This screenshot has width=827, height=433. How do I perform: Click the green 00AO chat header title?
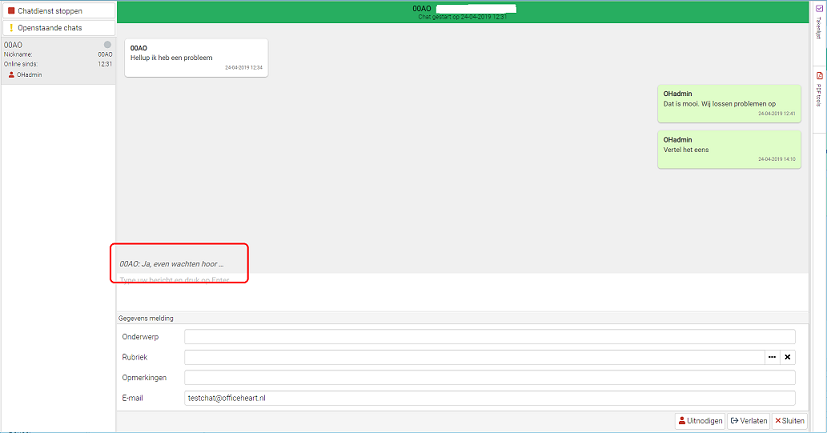click(x=422, y=8)
